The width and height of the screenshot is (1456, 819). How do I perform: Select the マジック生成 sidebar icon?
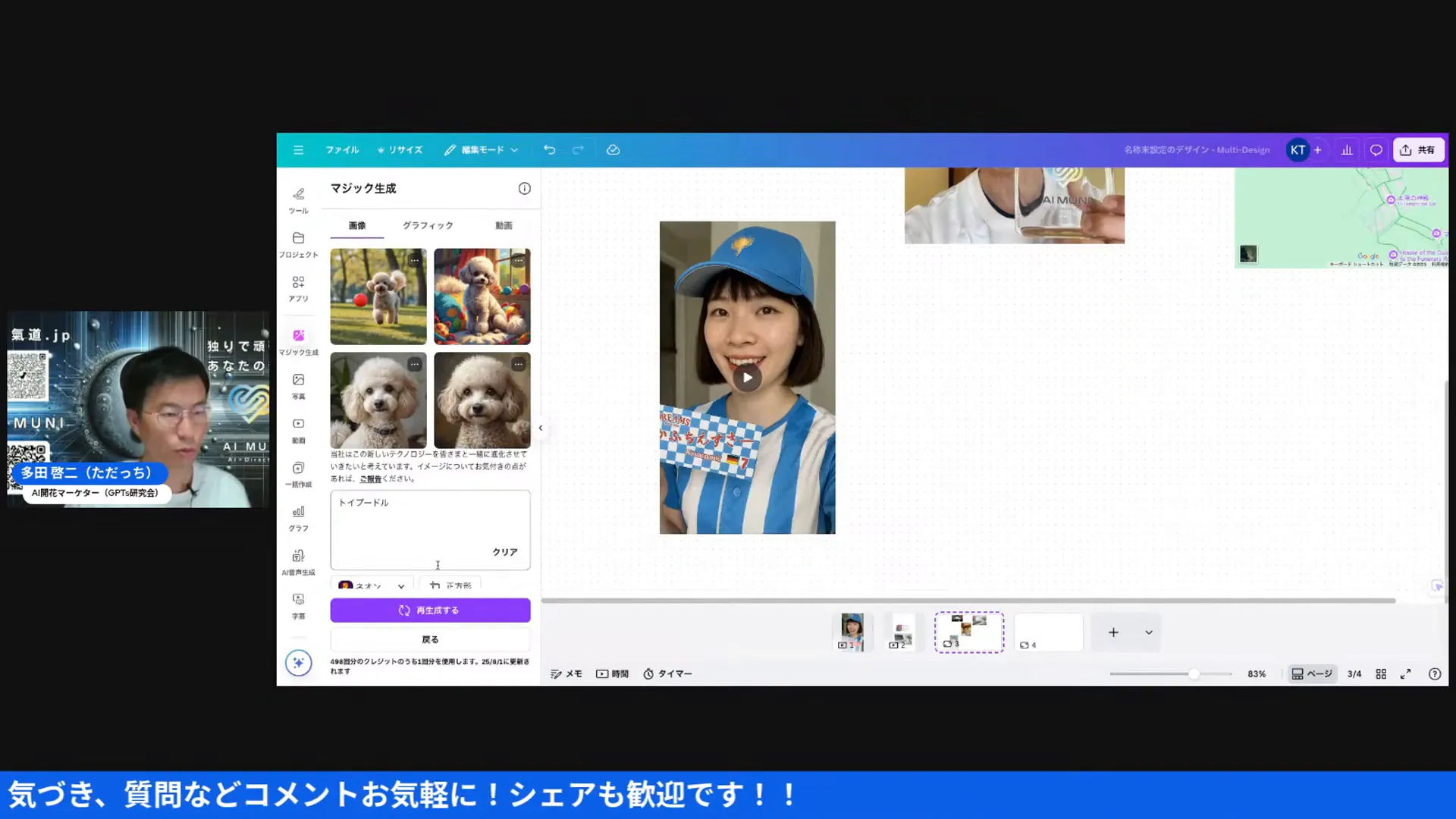299,341
